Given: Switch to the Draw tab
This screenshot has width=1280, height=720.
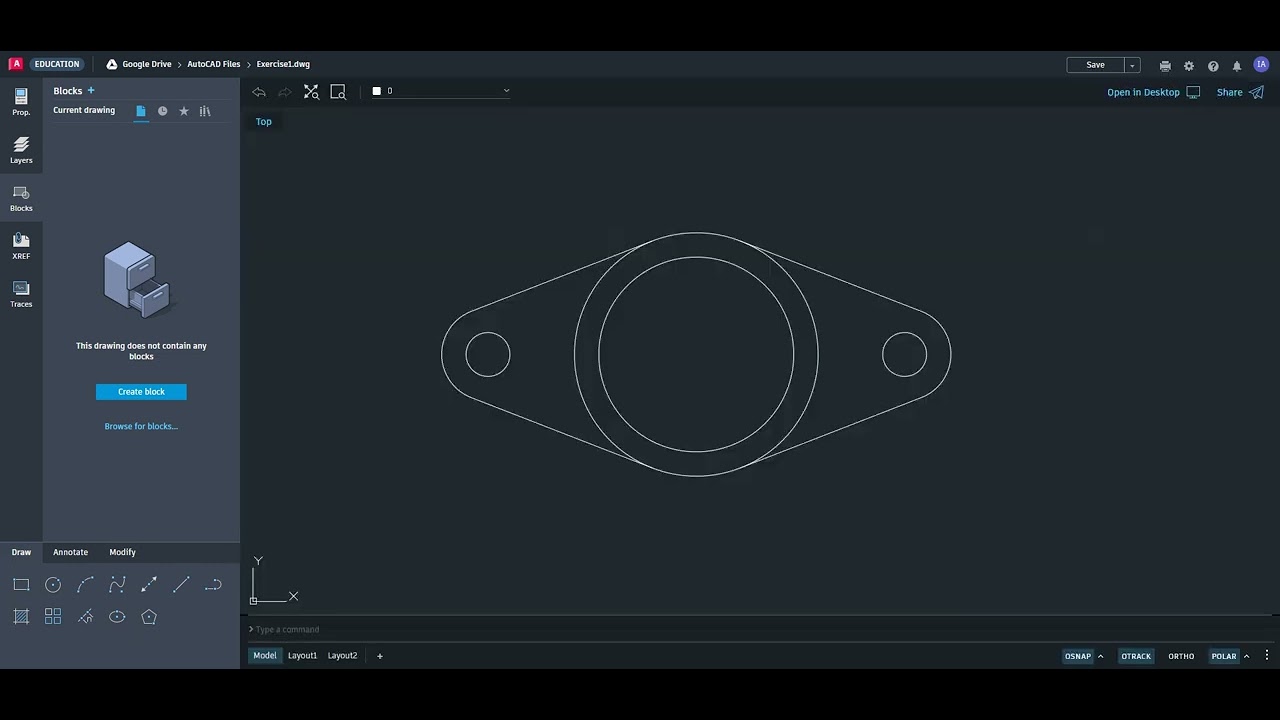Looking at the screenshot, I should 21,552.
